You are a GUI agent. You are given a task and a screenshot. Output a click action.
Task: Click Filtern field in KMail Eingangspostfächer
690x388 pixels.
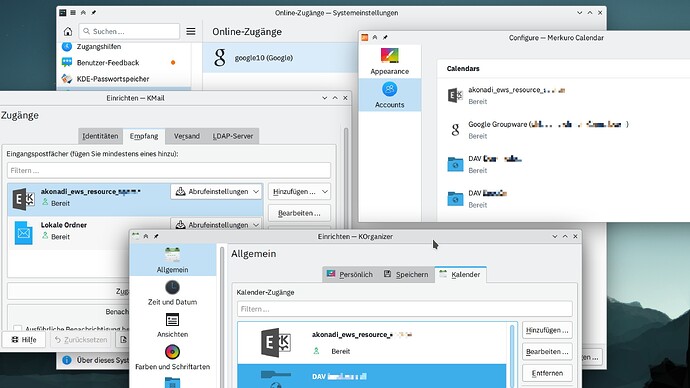click(169, 170)
